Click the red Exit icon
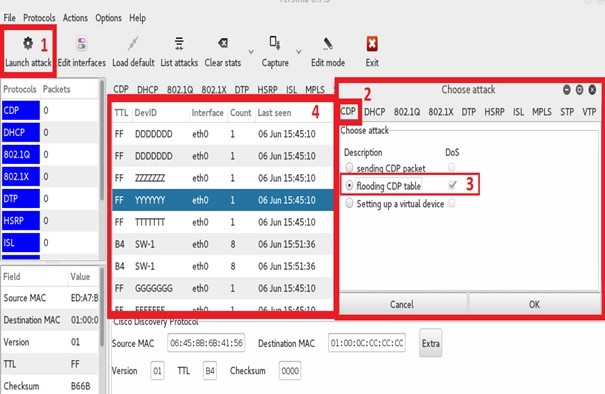Image resolution: width=605 pixels, height=394 pixels. click(x=372, y=44)
